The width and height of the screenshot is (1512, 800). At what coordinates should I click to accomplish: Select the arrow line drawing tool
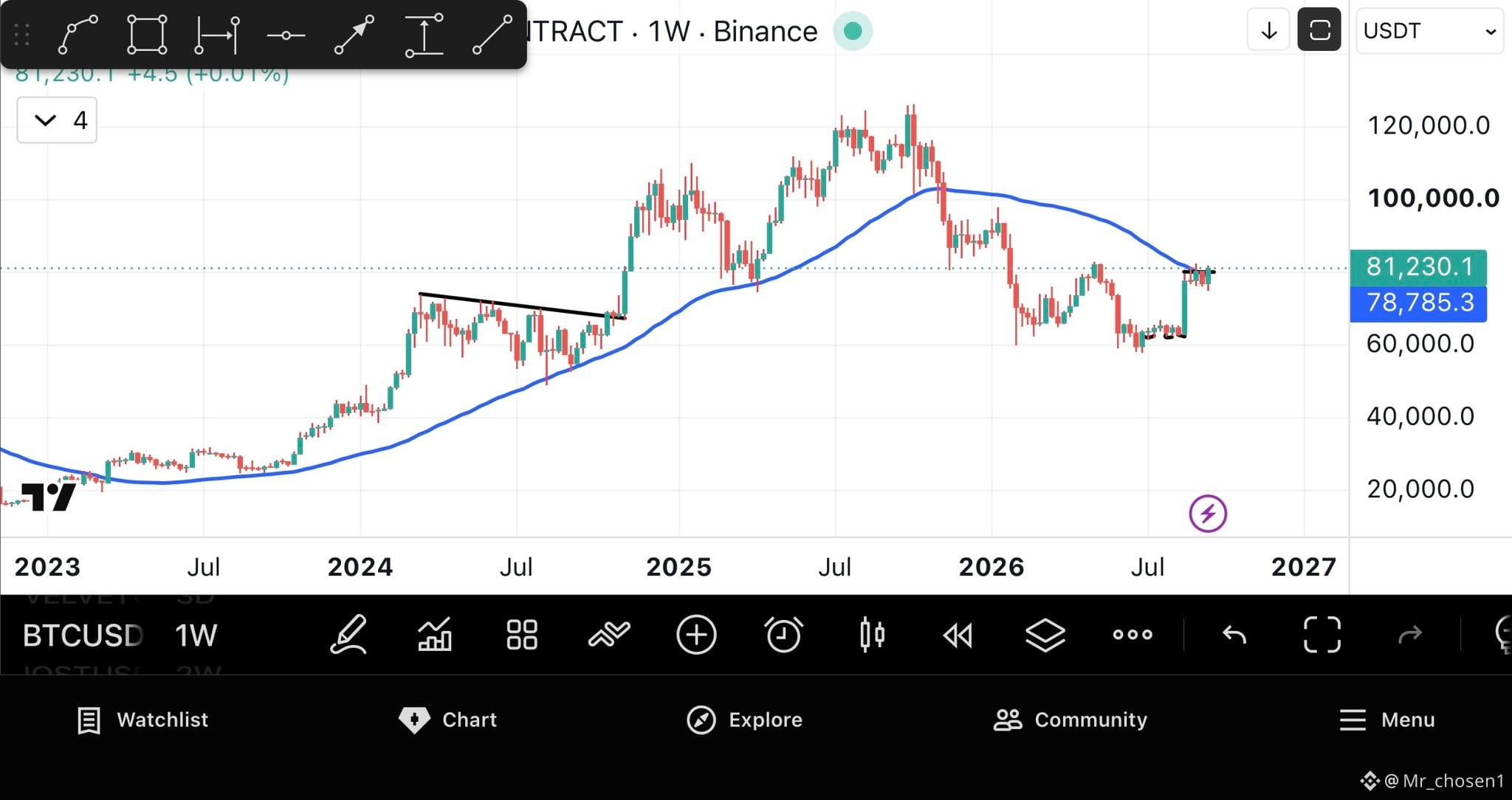354,35
